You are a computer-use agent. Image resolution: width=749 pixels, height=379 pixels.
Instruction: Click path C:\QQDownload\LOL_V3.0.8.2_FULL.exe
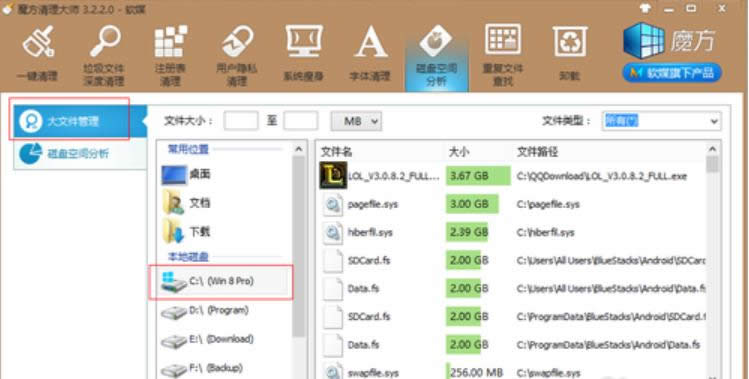point(601,176)
